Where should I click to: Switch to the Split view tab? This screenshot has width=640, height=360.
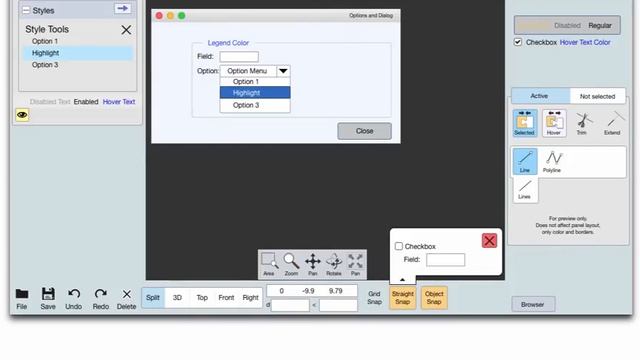(153, 298)
